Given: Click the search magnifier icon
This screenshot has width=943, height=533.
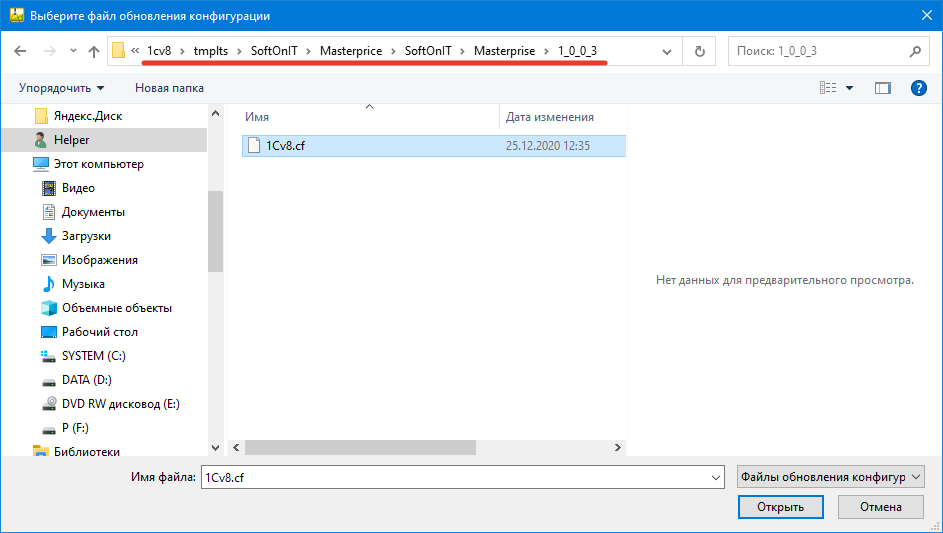Looking at the screenshot, I should click(914, 51).
